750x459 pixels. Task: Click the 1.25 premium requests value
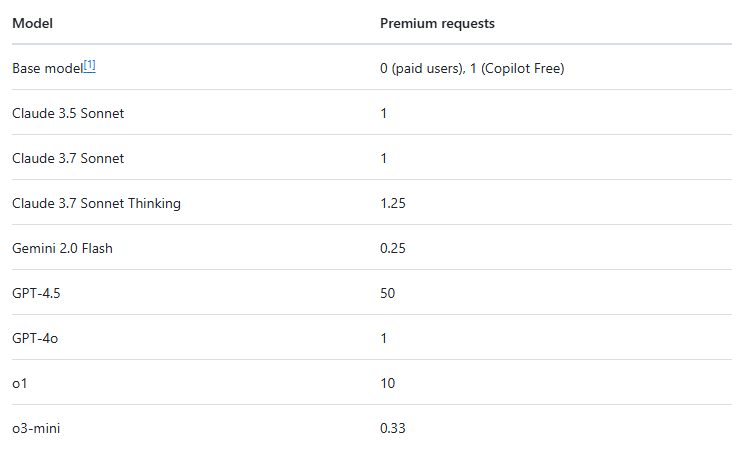pyautogui.click(x=393, y=204)
